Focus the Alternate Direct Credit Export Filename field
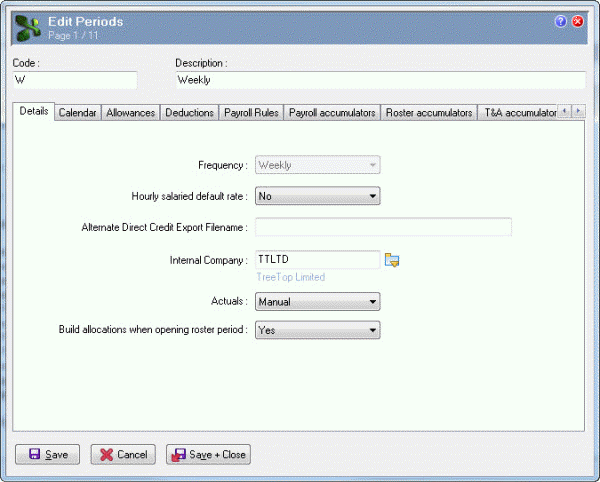 [383, 227]
